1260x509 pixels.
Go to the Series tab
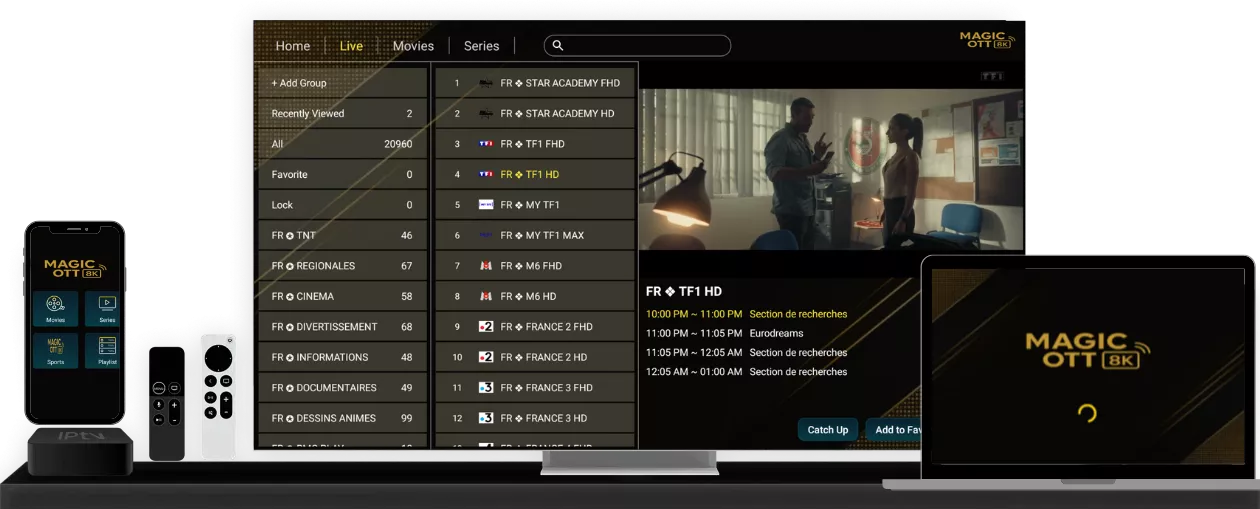481,46
